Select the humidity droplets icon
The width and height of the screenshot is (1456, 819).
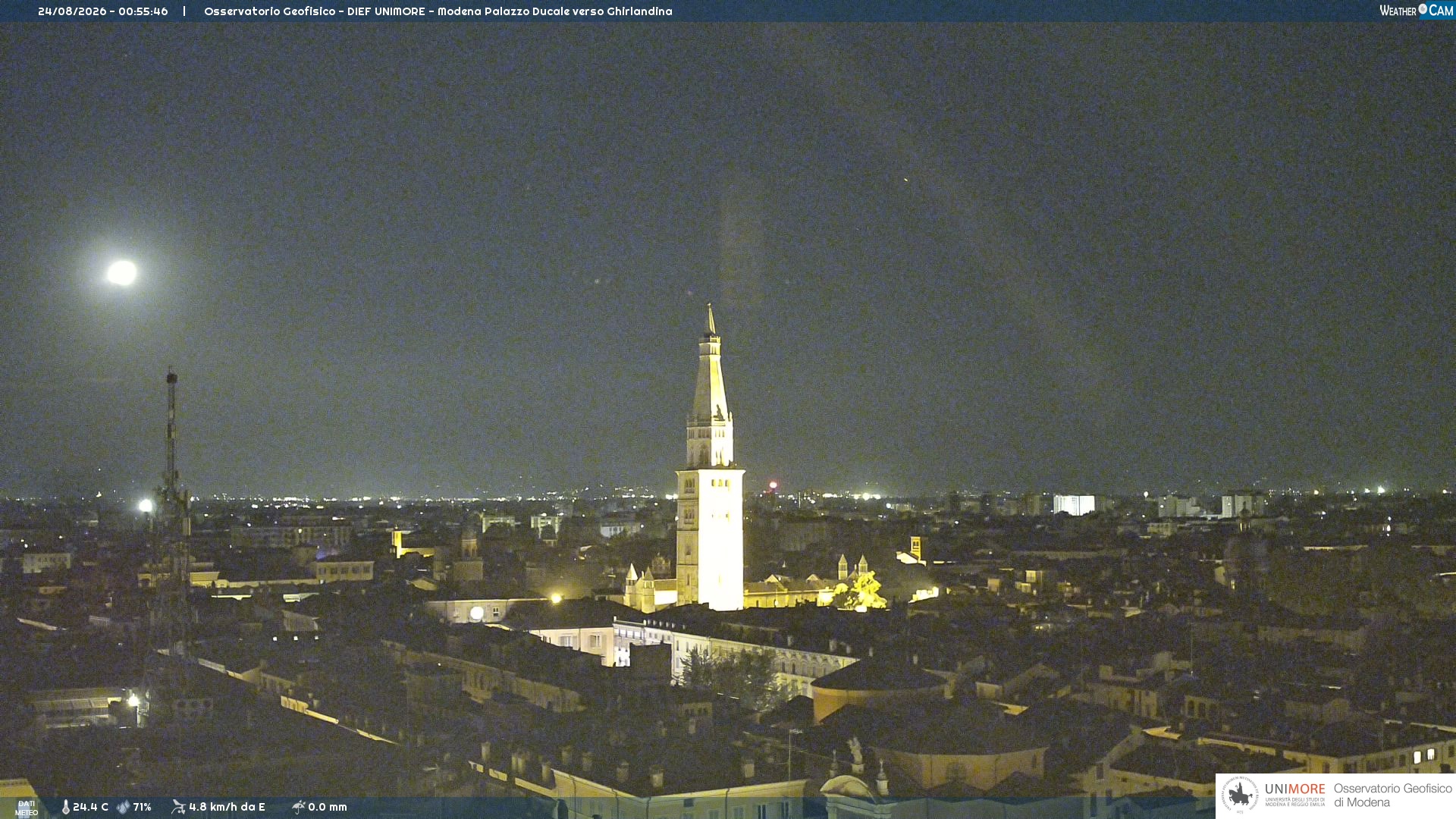tap(124, 808)
